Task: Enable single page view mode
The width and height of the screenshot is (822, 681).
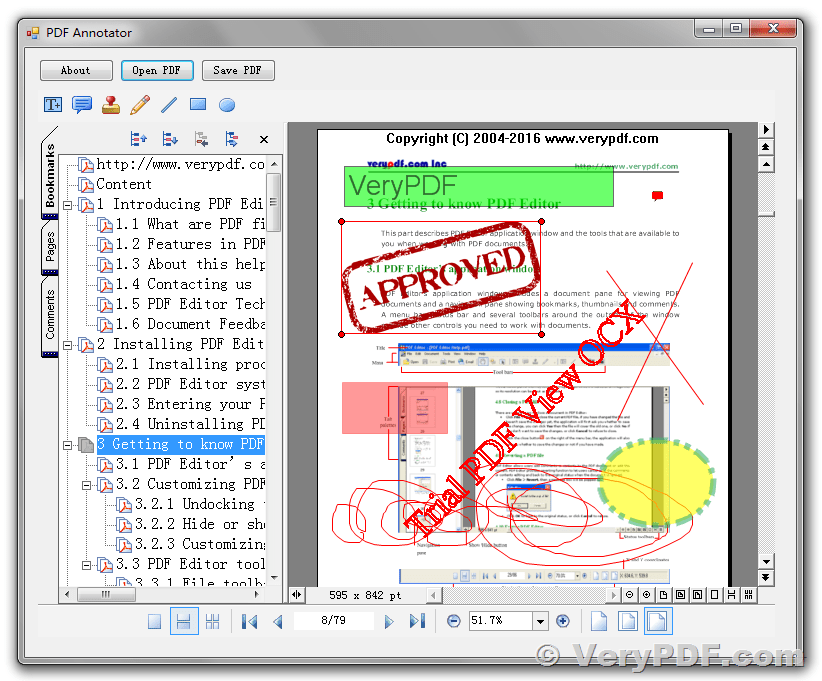Action: click(154, 621)
